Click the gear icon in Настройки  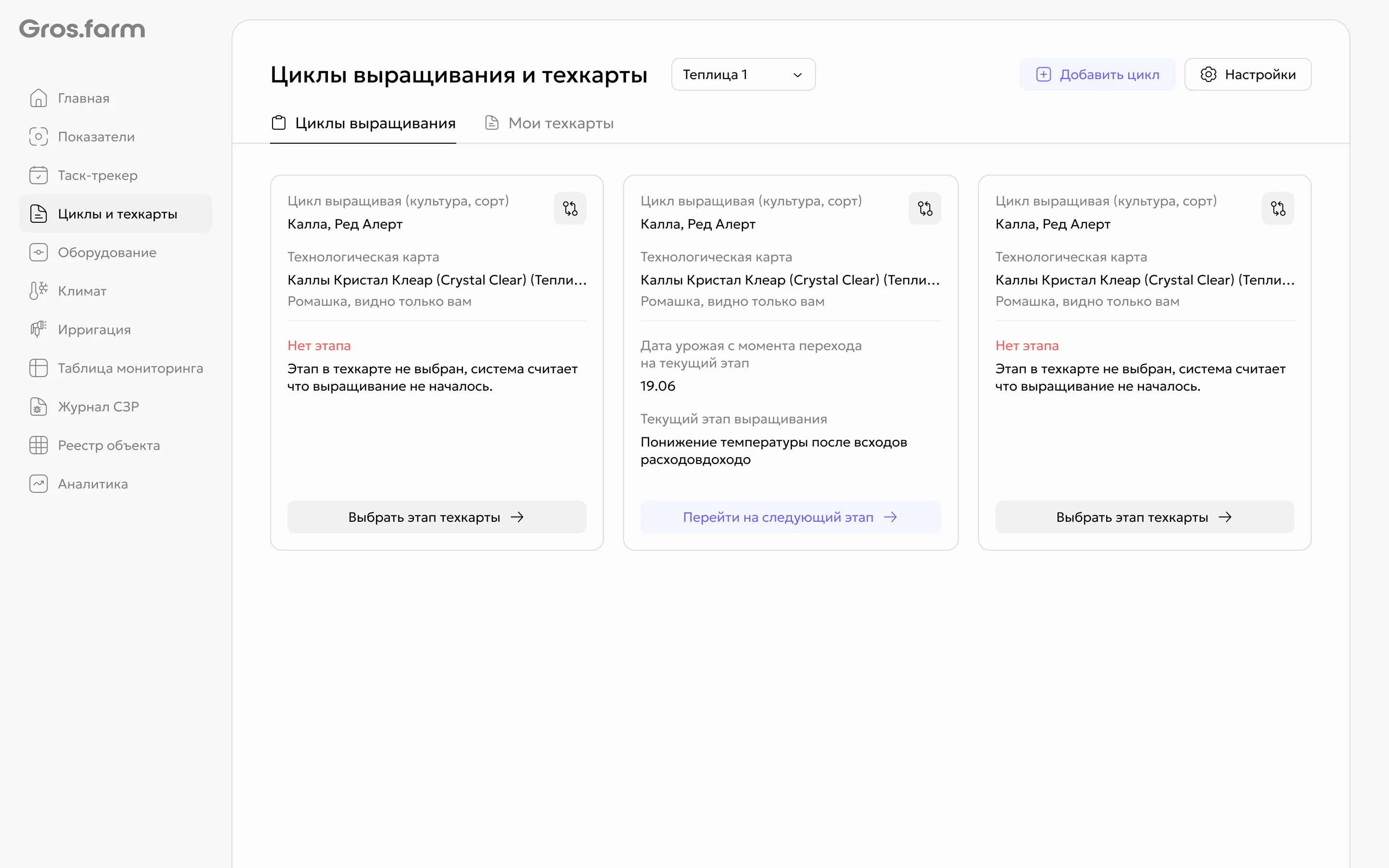click(x=1208, y=74)
